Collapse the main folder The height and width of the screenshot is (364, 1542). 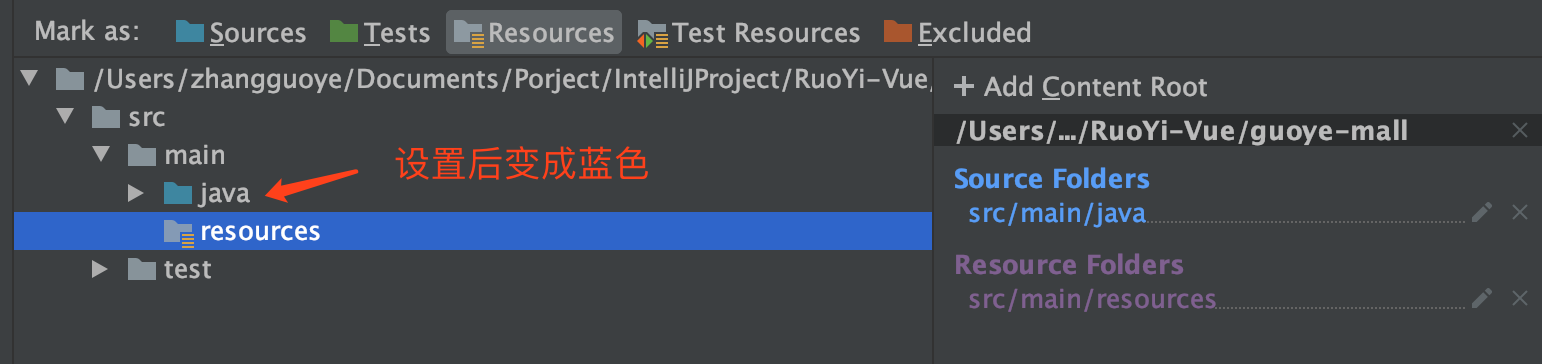[101, 155]
